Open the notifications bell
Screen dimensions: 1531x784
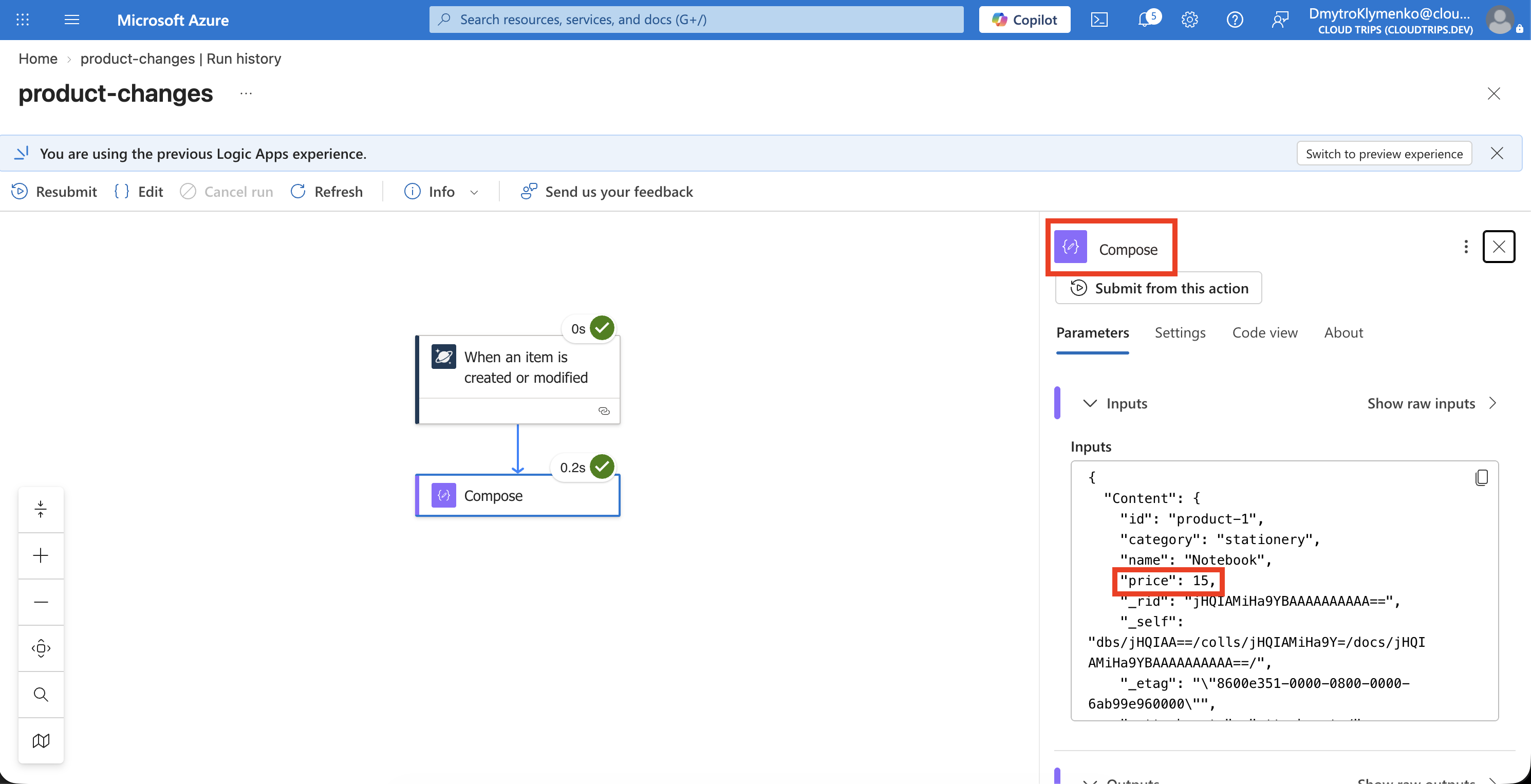[x=1145, y=20]
